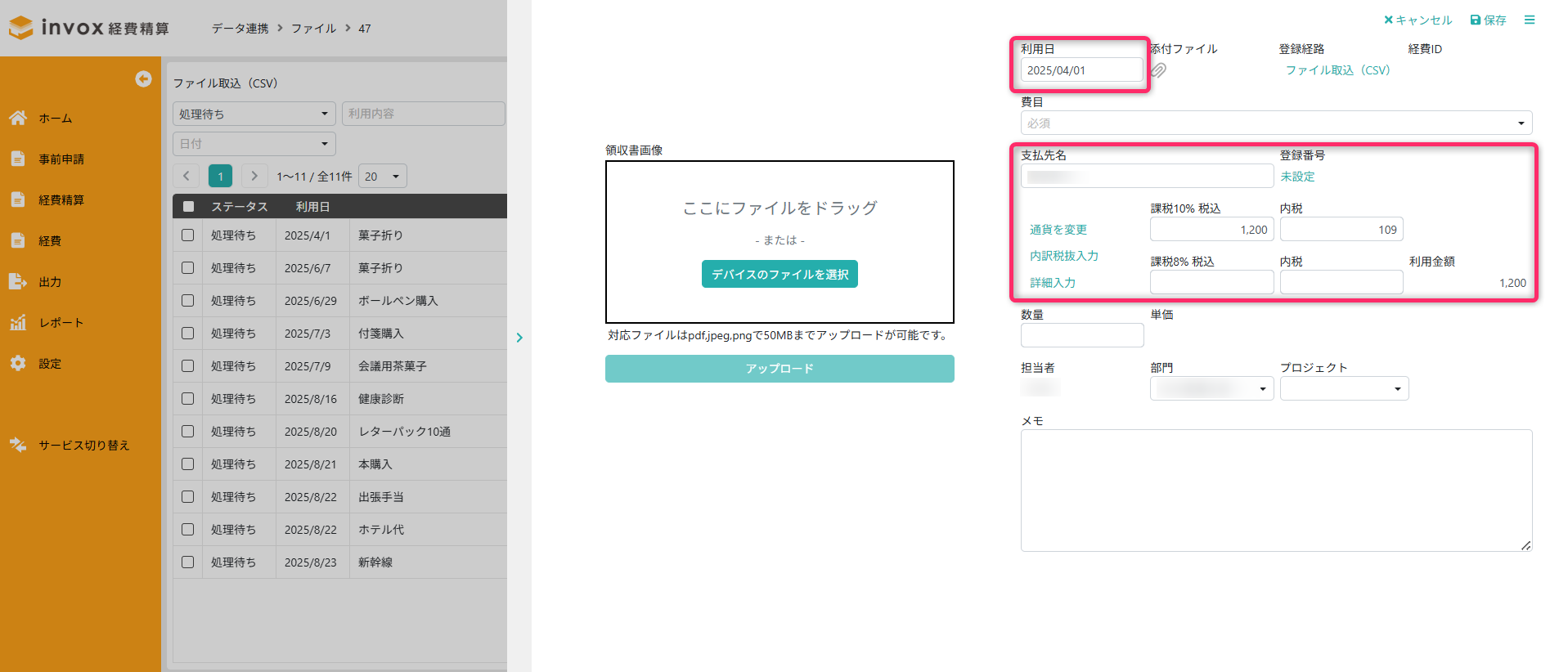
Task: Click the サービス切り替え switch icon
Action: [18, 445]
